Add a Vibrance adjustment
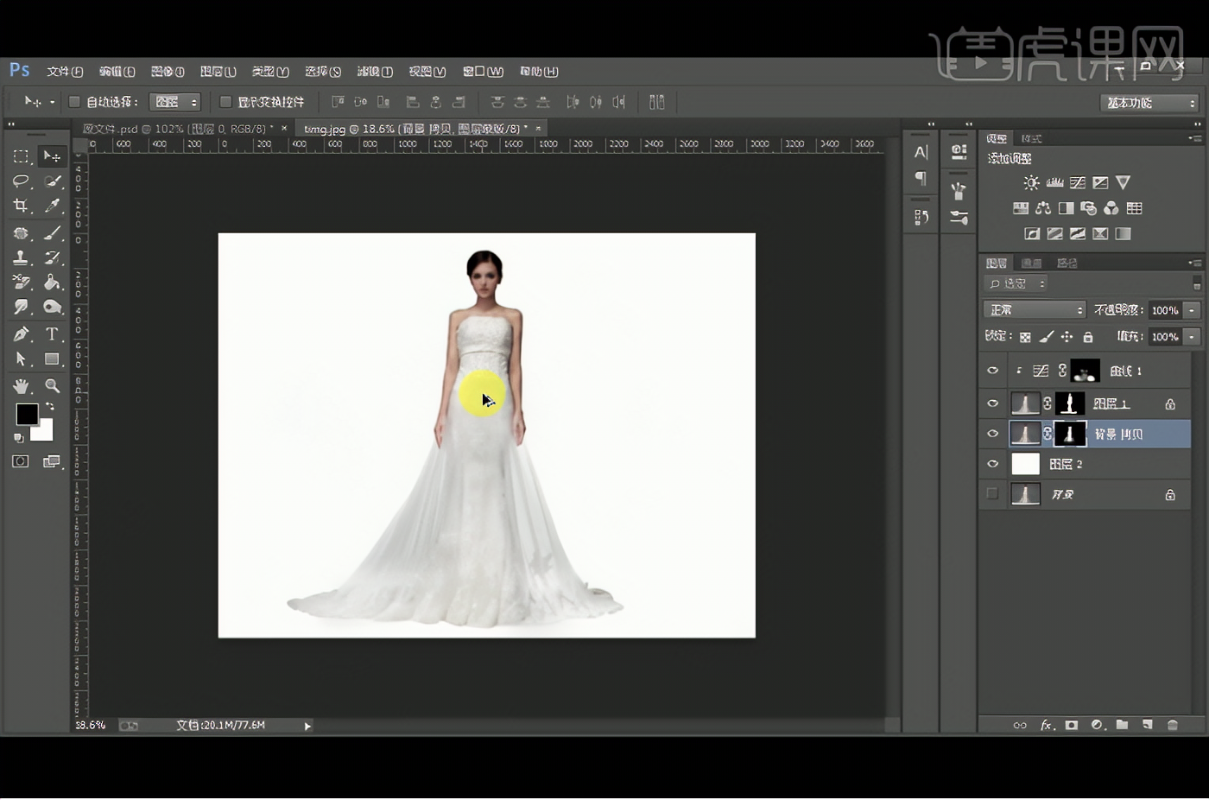 click(x=1123, y=183)
